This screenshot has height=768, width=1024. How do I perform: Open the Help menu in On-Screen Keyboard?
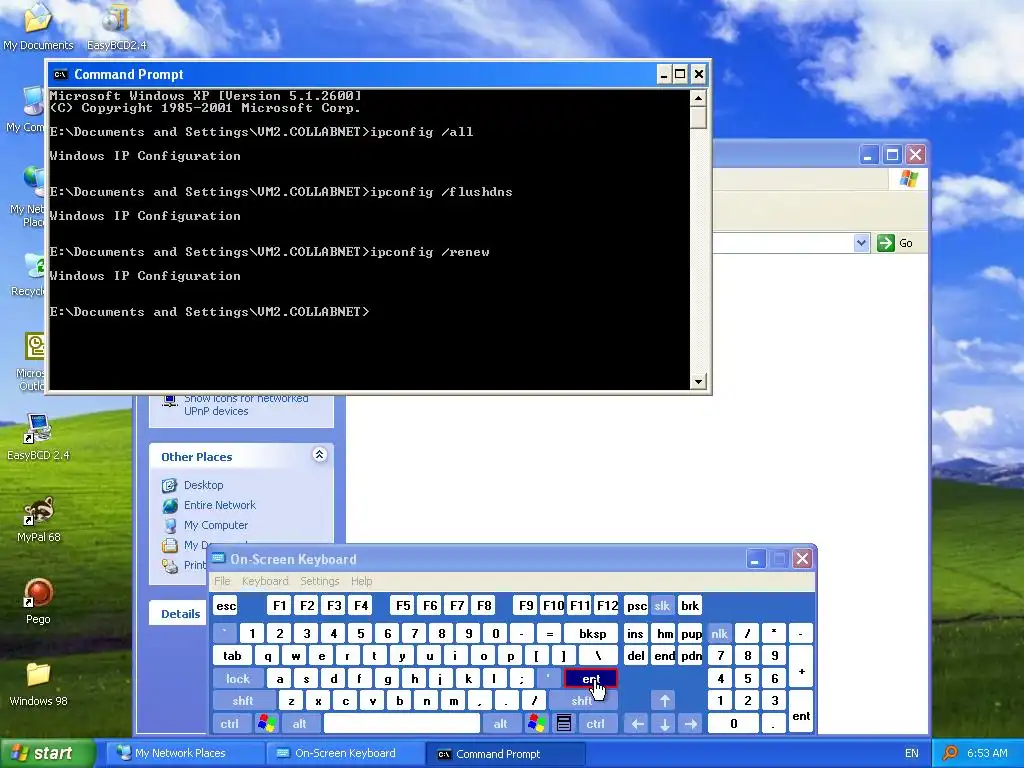point(361,581)
